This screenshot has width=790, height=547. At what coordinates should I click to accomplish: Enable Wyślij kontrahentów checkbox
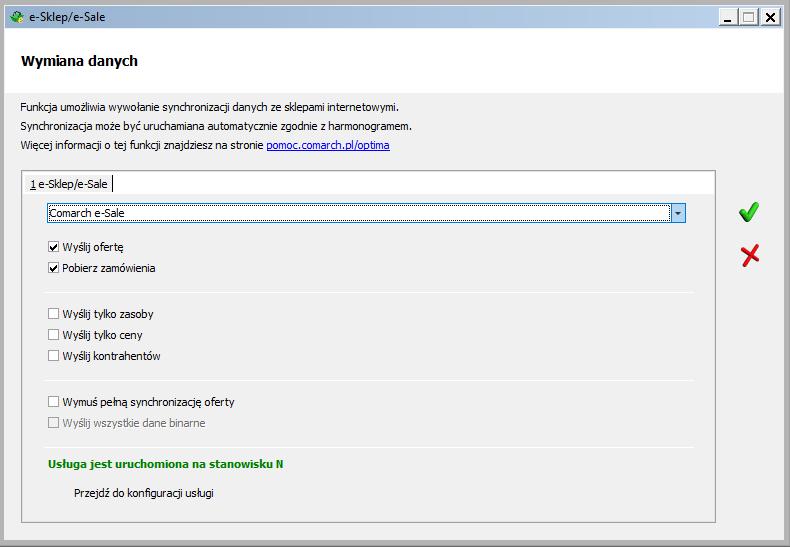click(x=53, y=356)
